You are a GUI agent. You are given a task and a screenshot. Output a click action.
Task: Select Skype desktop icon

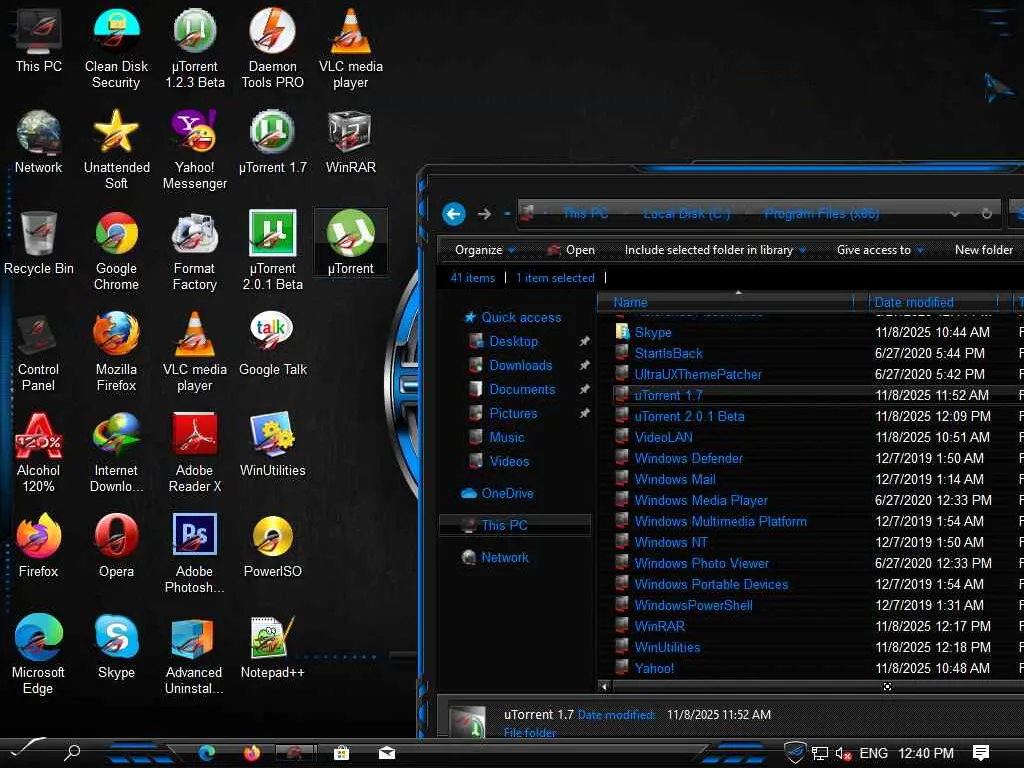pyautogui.click(x=116, y=647)
